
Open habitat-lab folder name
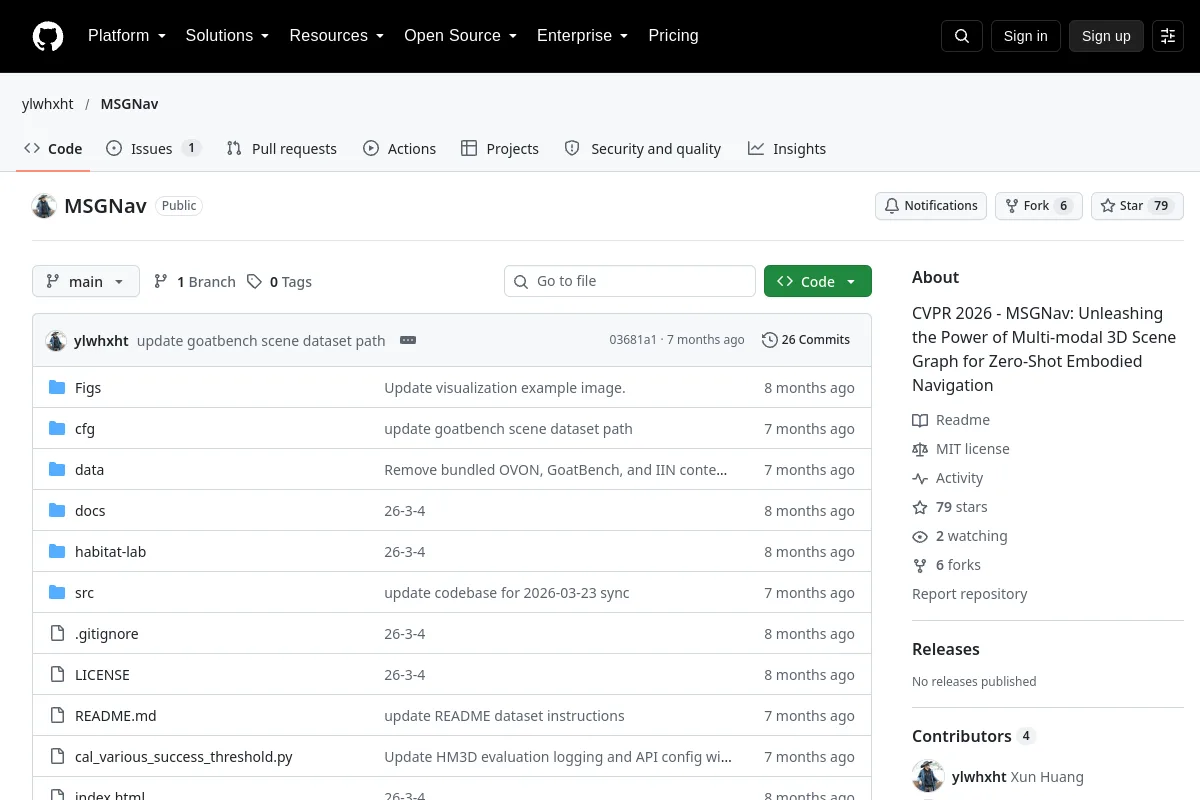111,552
